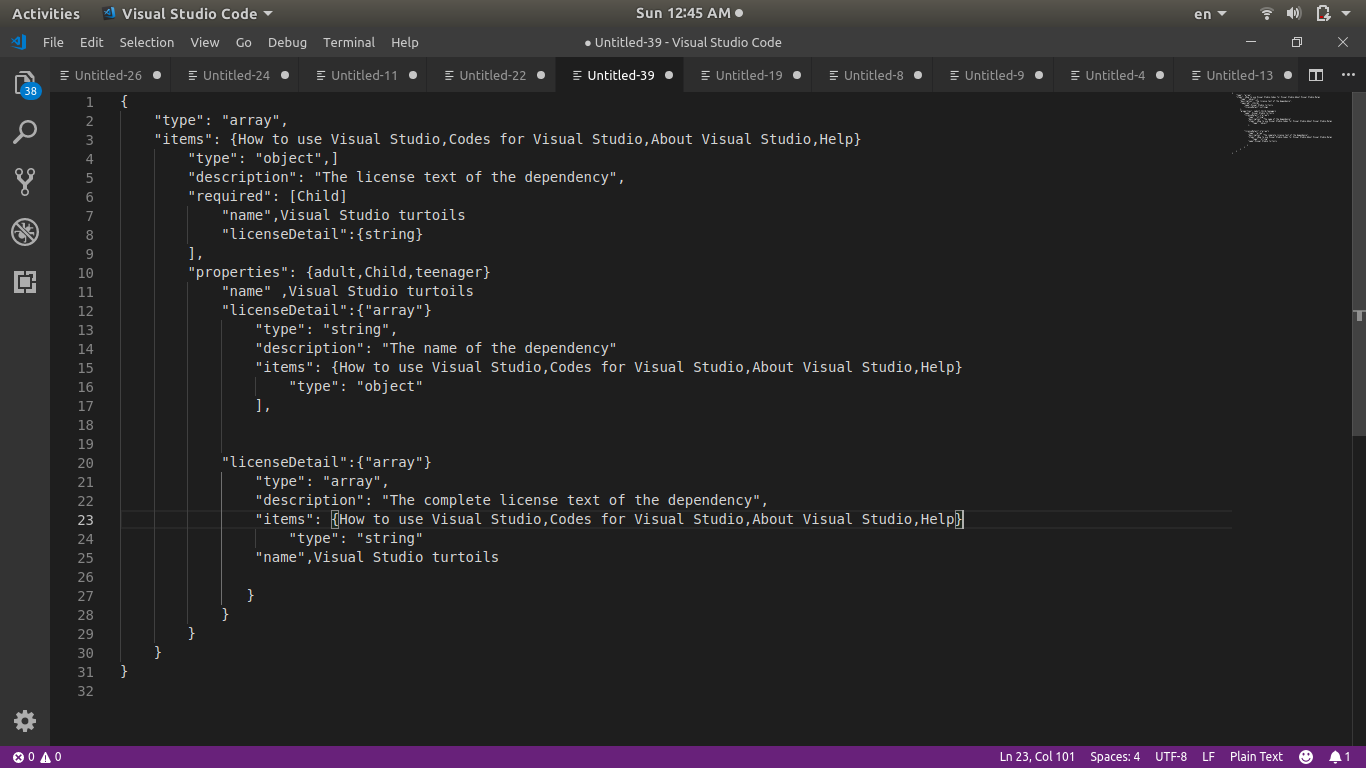The width and height of the screenshot is (1366, 768).
Task: Close the Untitled-24 tab via its dot
Action: point(284,75)
